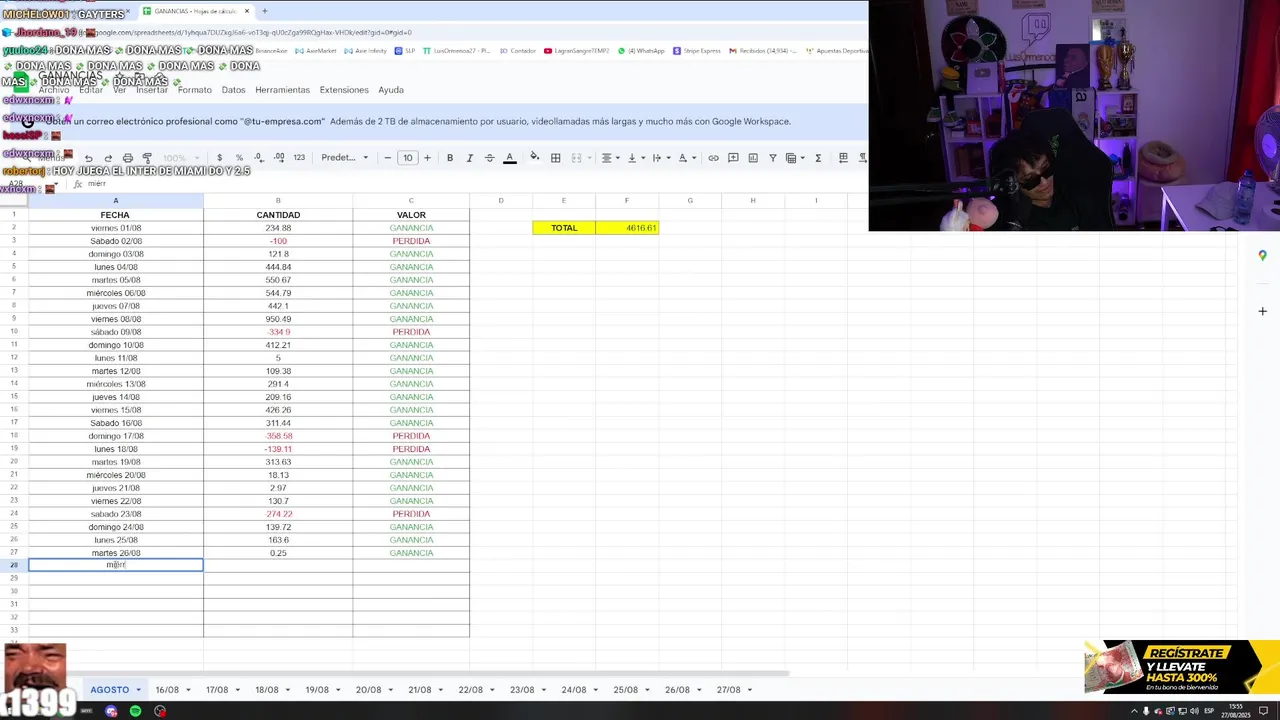
Task: Open the text color picker
Action: pyautogui.click(x=509, y=158)
